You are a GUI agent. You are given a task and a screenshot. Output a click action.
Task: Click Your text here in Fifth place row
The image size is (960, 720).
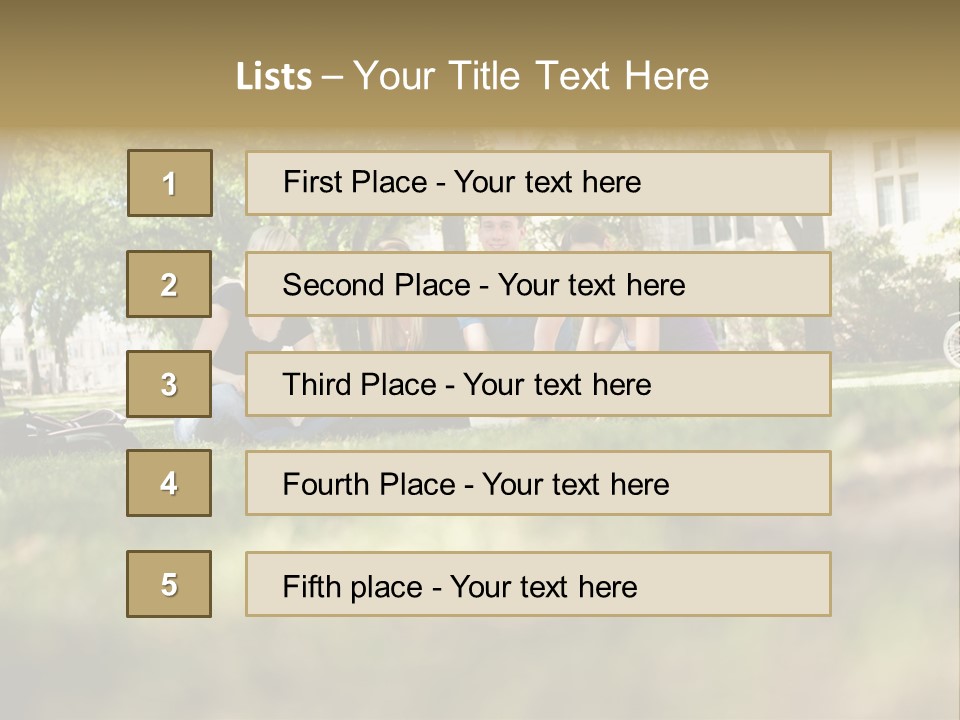pos(543,586)
